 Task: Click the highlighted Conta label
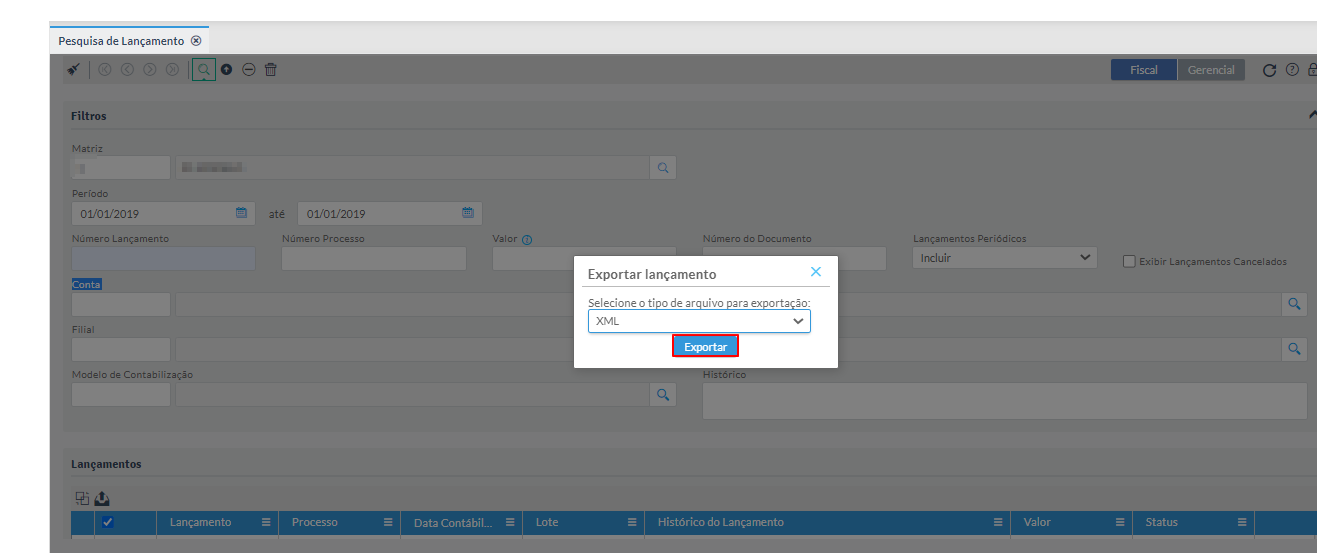86,284
